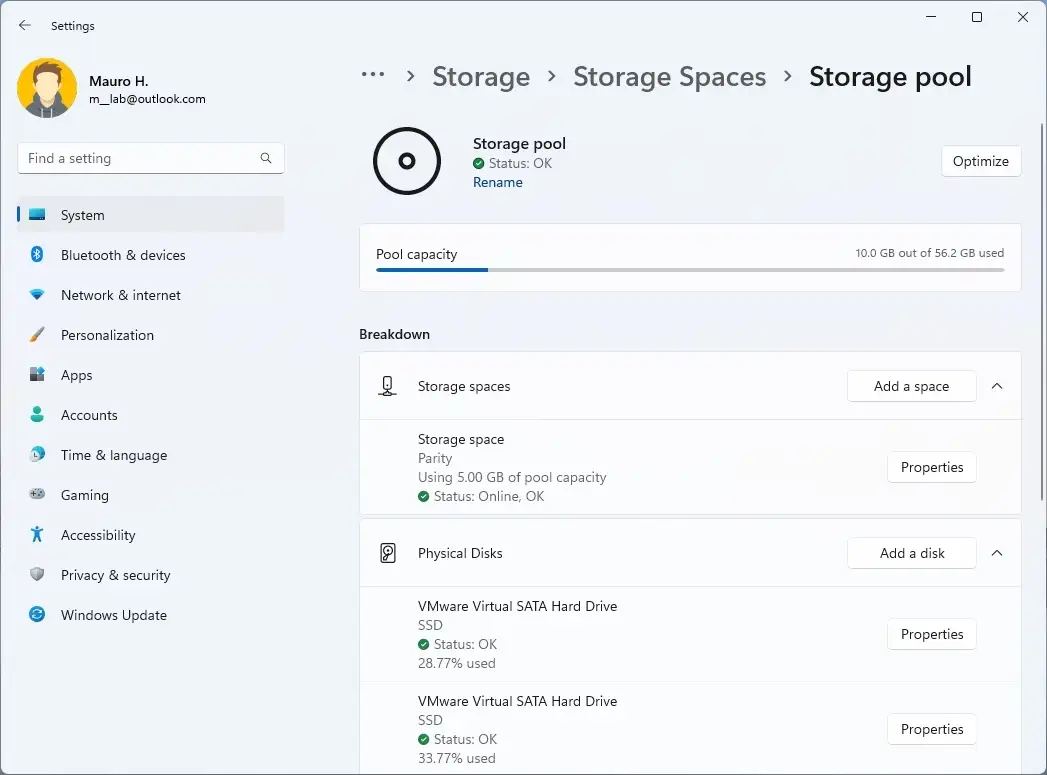Image resolution: width=1047 pixels, height=775 pixels.
Task: Collapse the Physical Disks section chevron
Action: pos(997,553)
